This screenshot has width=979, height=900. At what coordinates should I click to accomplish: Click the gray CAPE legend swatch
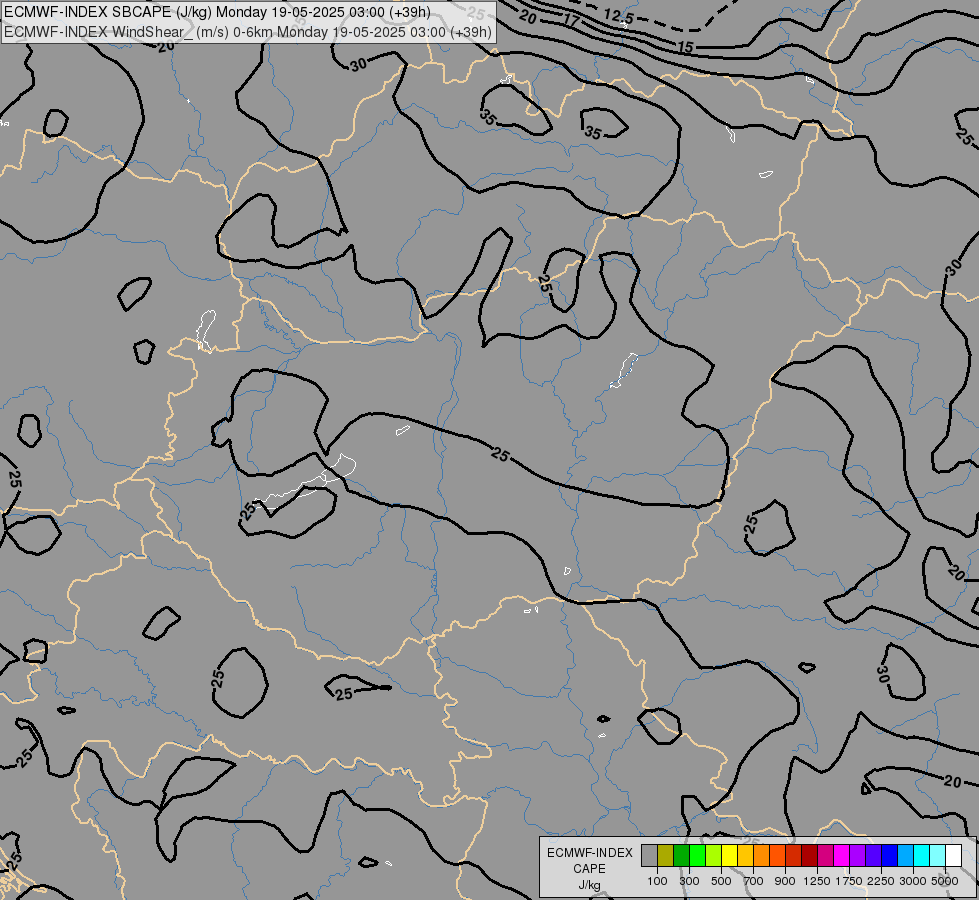[649, 856]
